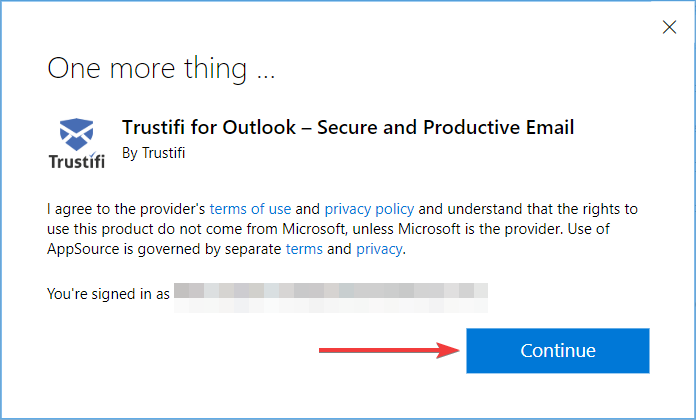The height and width of the screenshot is (420, 696).
Task: Open the provider's privacy policy link
Action: 369,209
